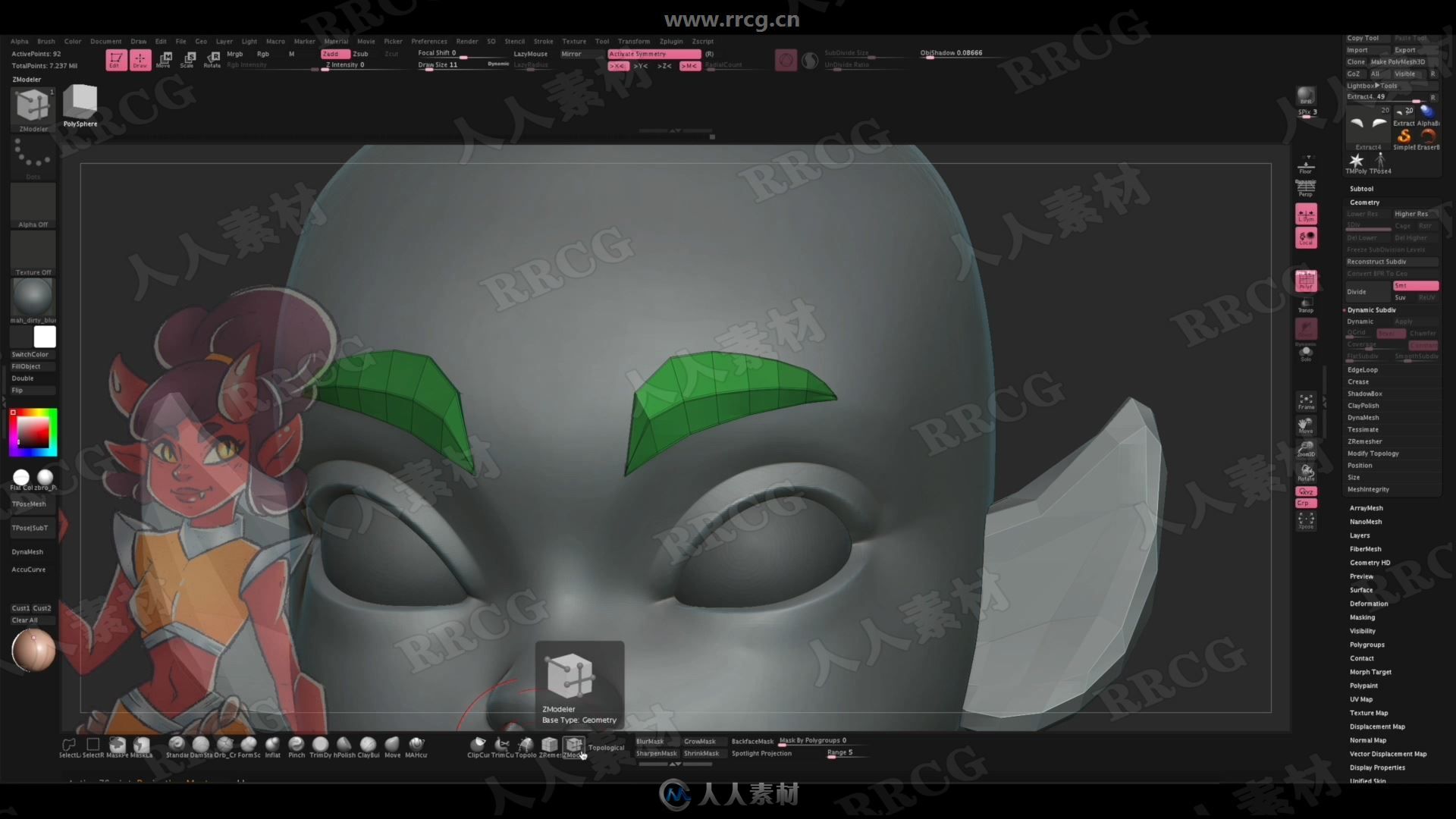Click the DynaMesh button in left shelf

(33, 552)
